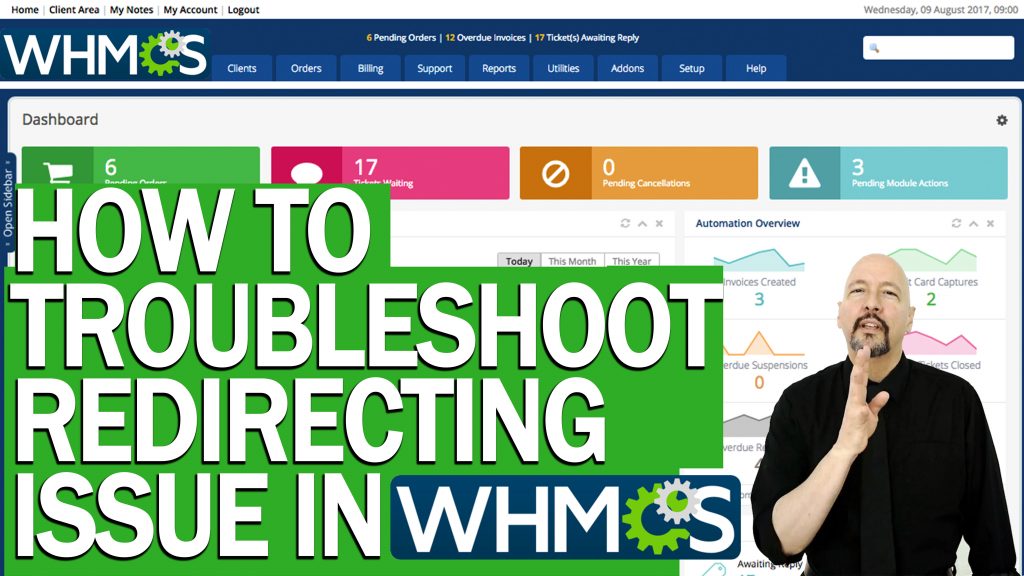This screenshot has height=576, width=1024.
Task: Switch chart to This Month
Action: [572, 261]
